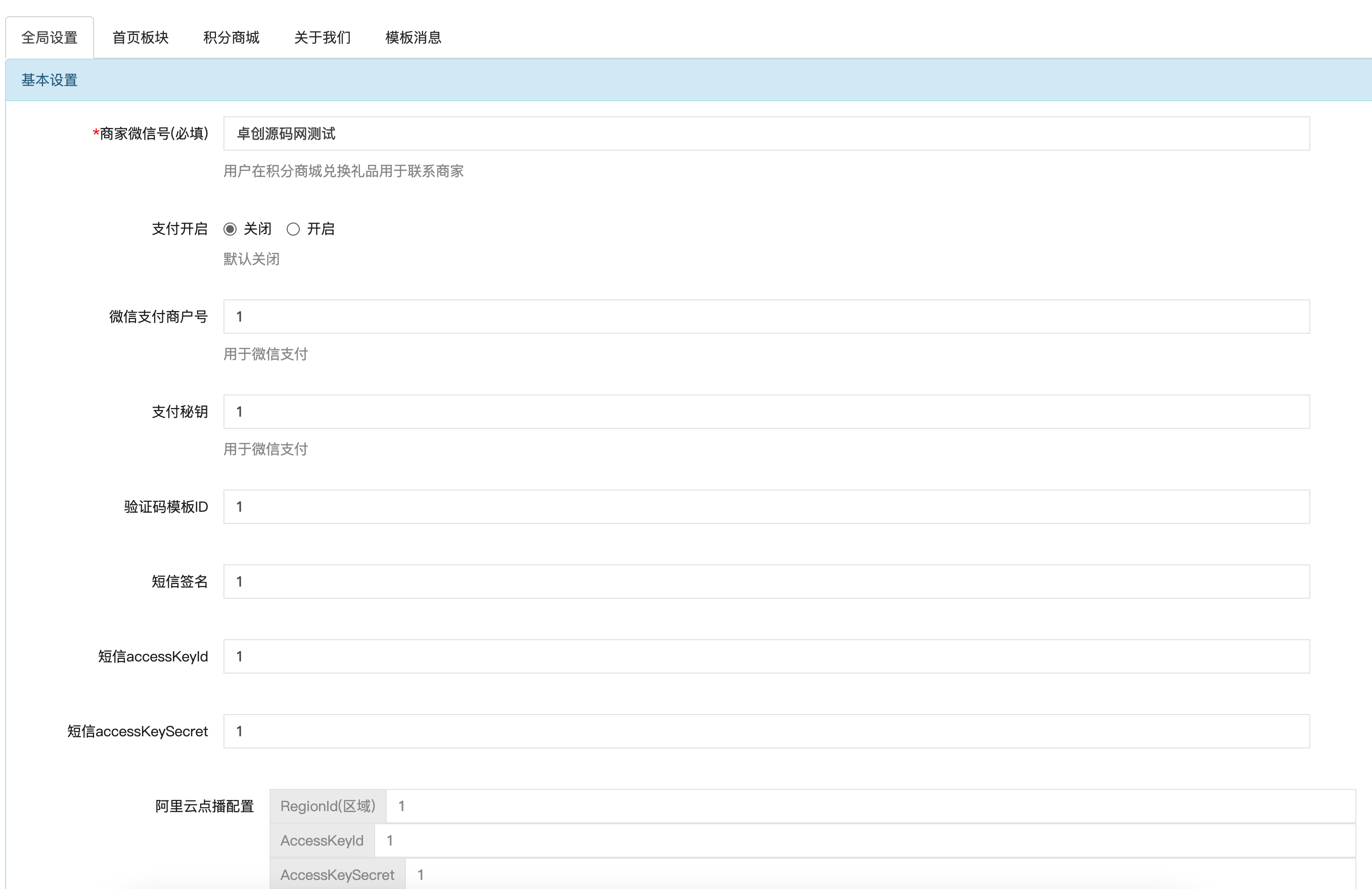Click the 阿里云点播配置 AccessKeySecret input field
Viewport: 1372px width, 889px height.
coord(880,874)
